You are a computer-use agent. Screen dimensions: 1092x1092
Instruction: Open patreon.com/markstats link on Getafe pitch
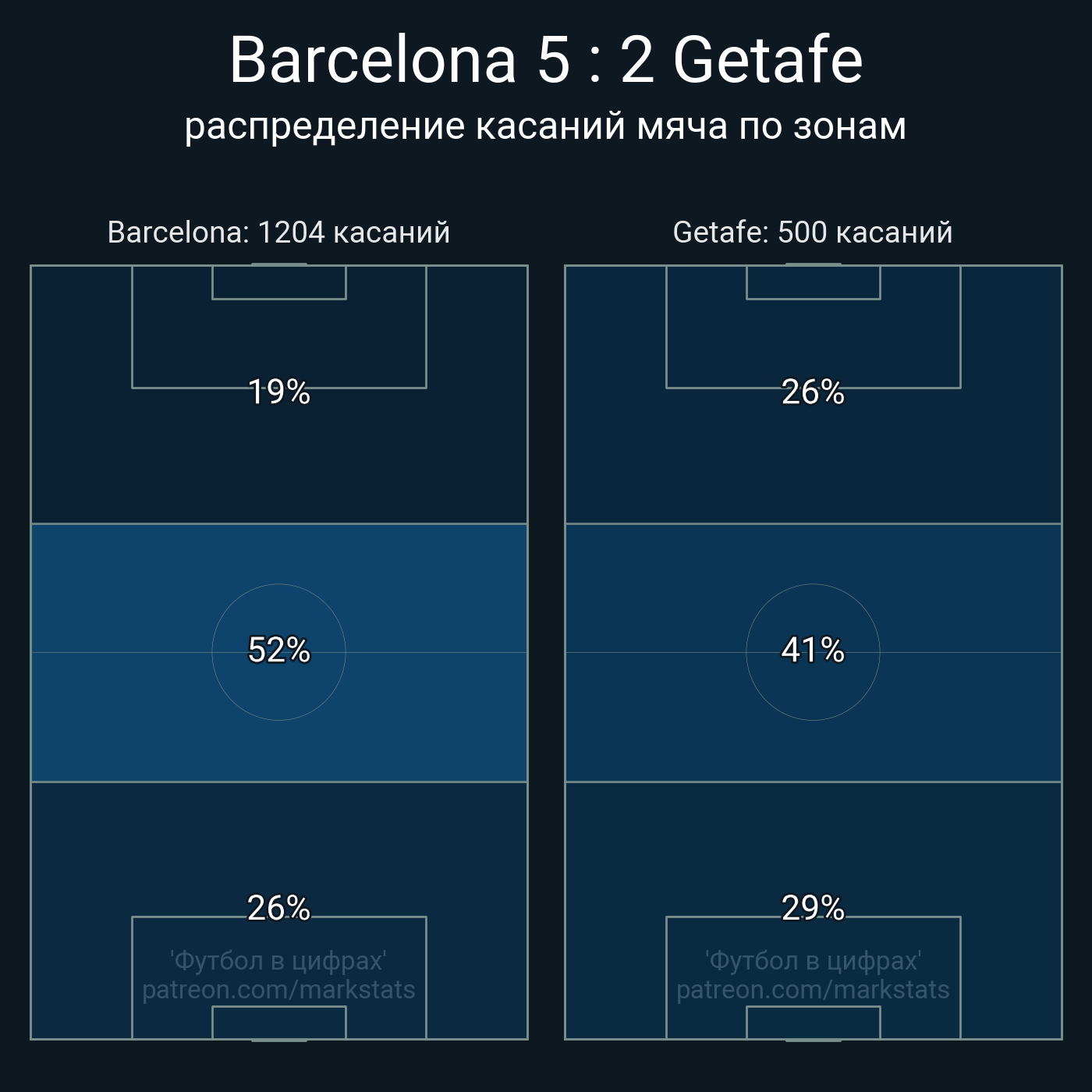tap(813, 990)
